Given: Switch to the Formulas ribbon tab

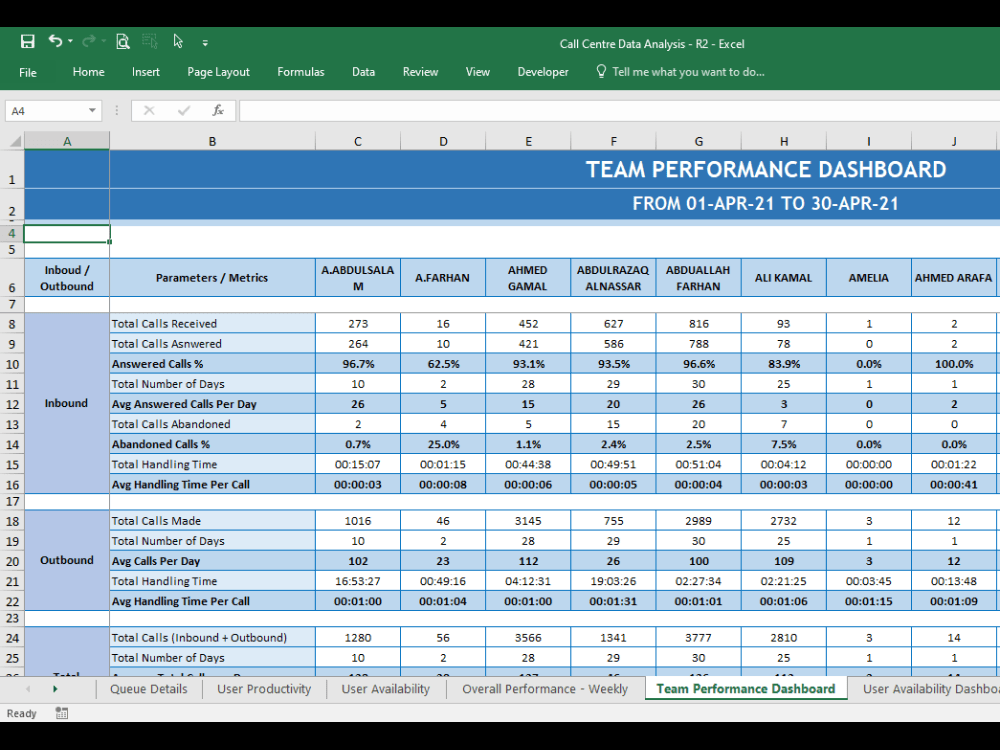Looking at the screenshot, I should 300,71.
